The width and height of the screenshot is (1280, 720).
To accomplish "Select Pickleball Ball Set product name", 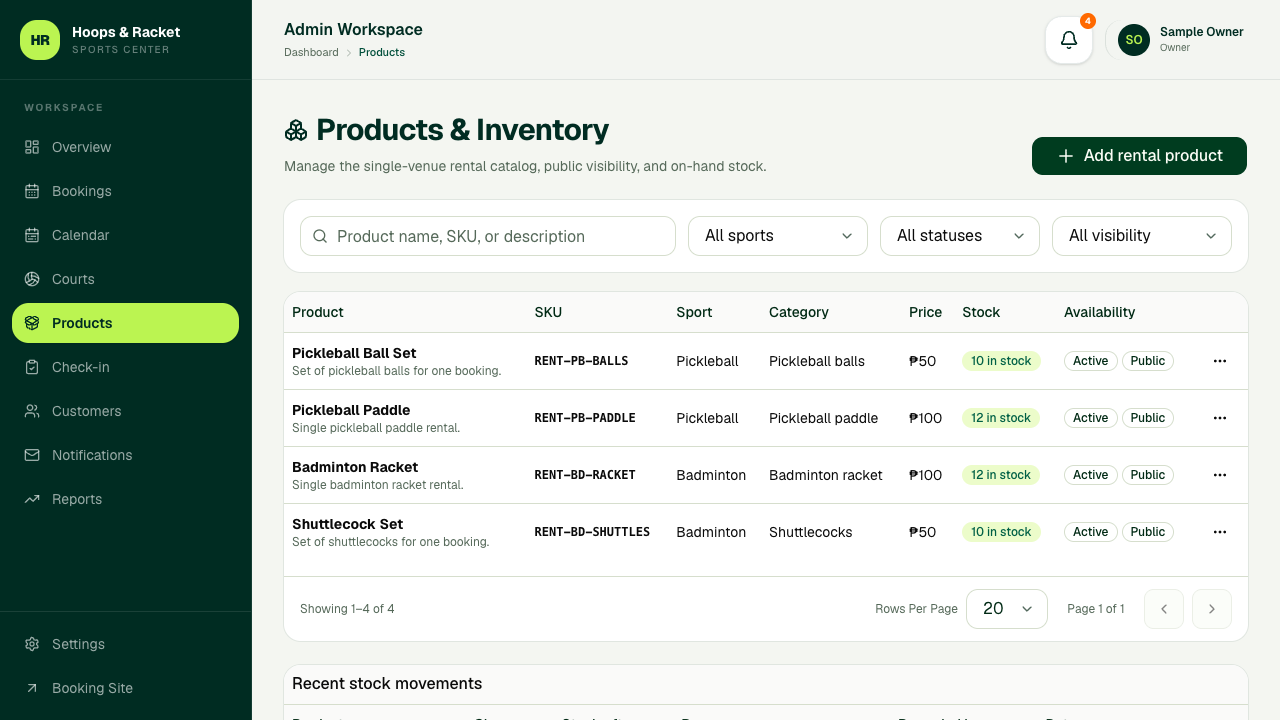I will coord(354,353).
